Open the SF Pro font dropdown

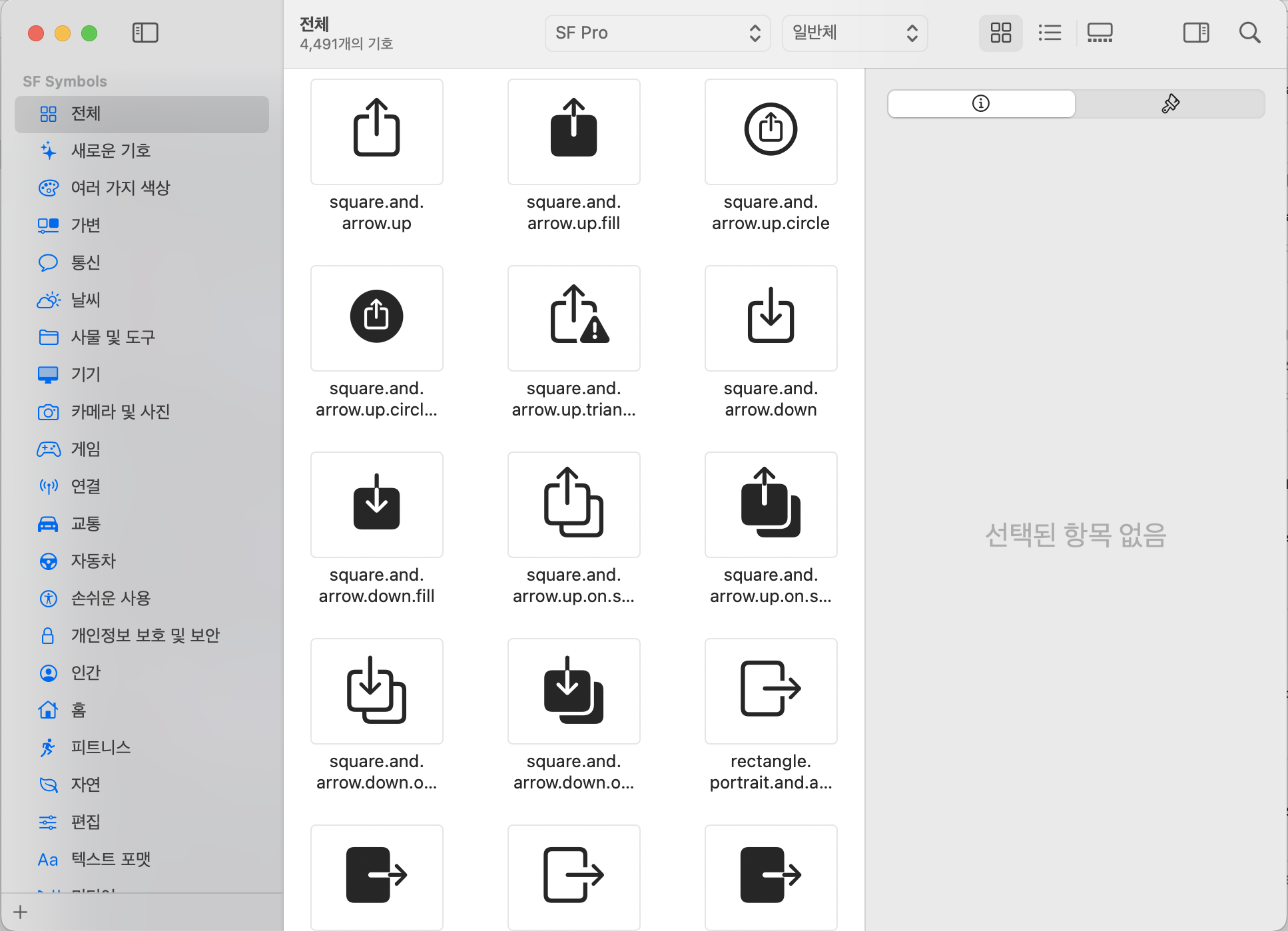coord(657,33)
